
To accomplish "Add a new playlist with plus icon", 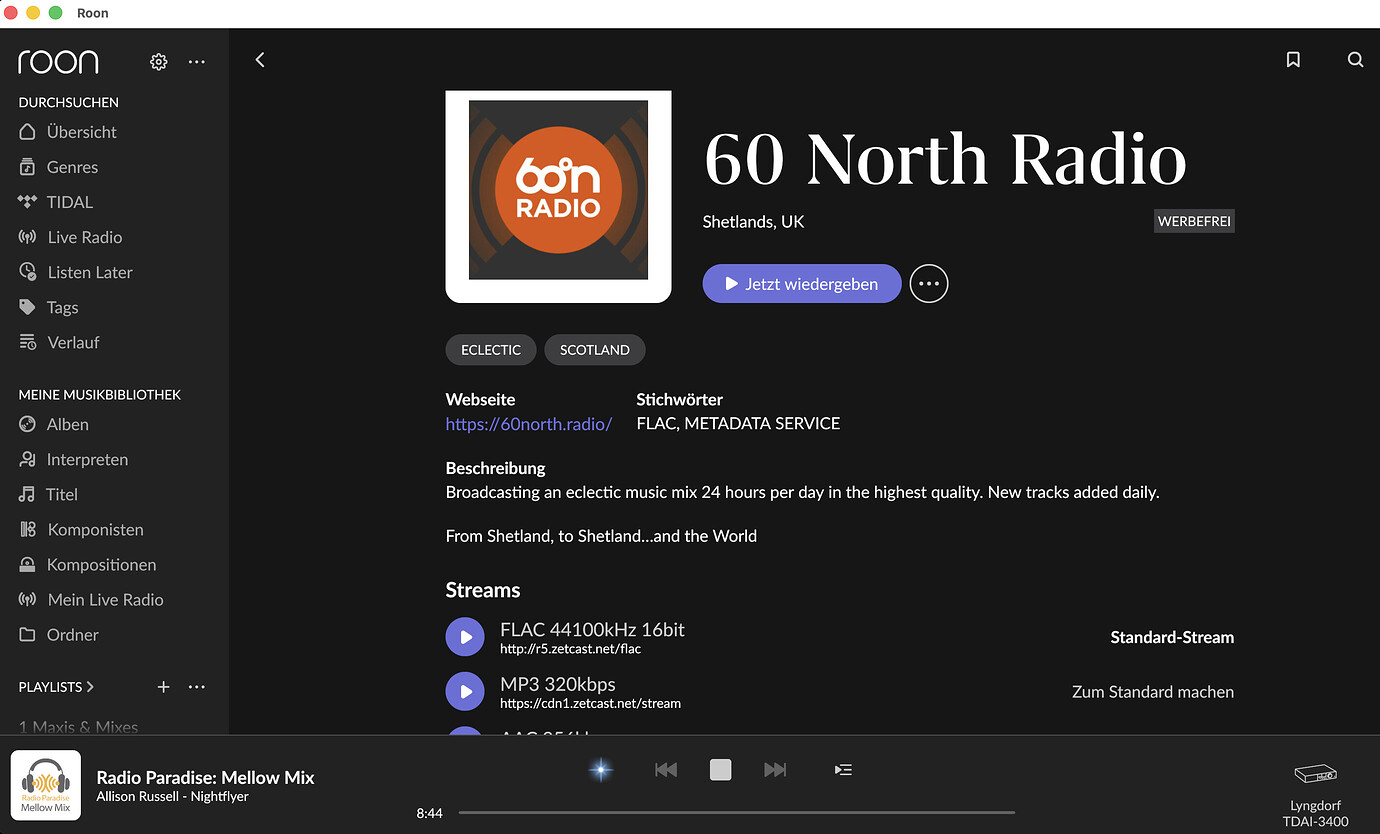I will [164, 687].
